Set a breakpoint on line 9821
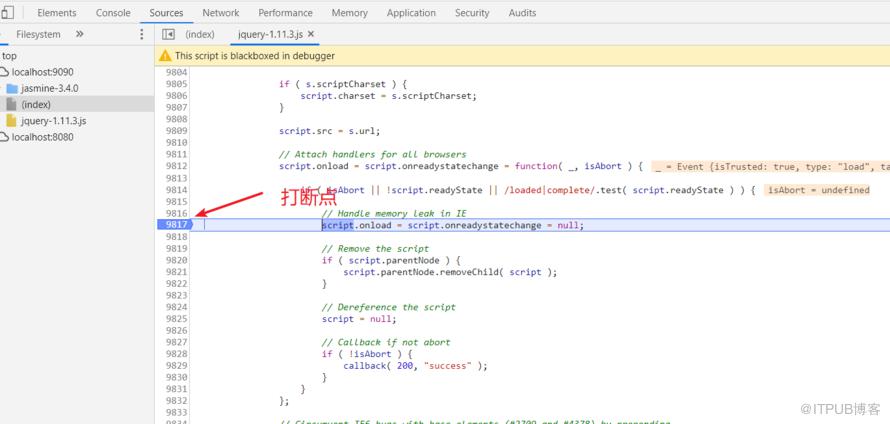 click(x=176, y=272)
